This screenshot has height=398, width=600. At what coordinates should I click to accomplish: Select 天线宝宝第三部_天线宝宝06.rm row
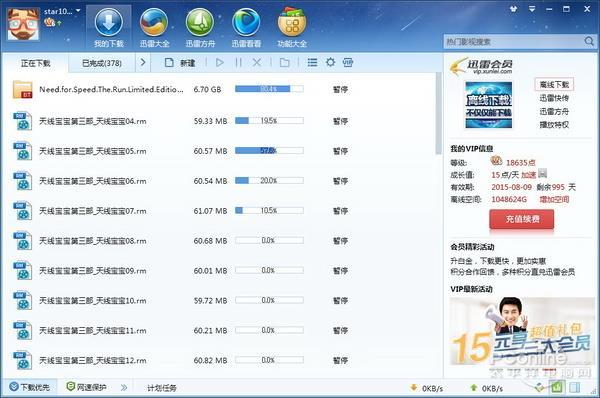click(218, 181)
